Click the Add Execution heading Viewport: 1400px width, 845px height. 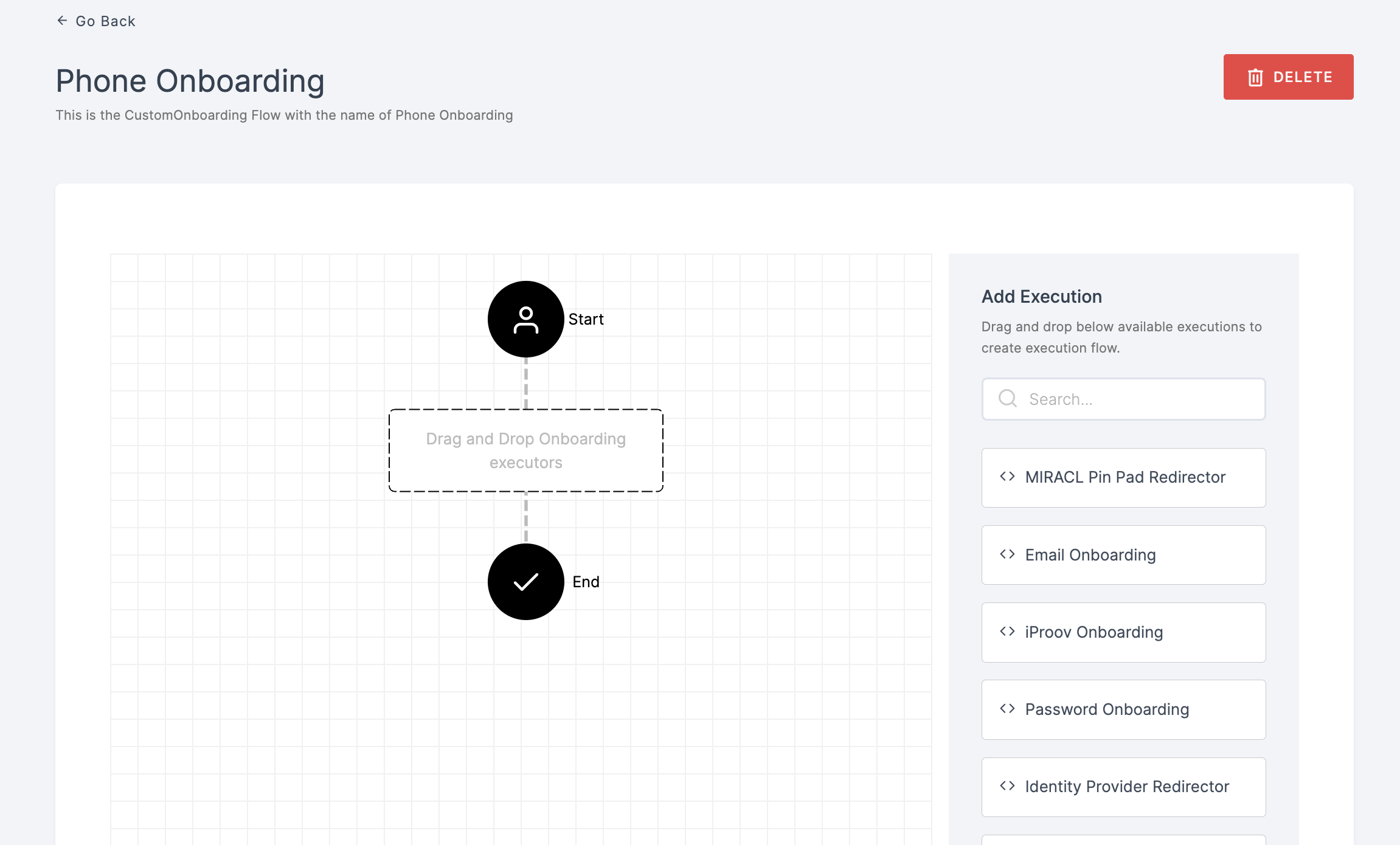coord(1042,297)
